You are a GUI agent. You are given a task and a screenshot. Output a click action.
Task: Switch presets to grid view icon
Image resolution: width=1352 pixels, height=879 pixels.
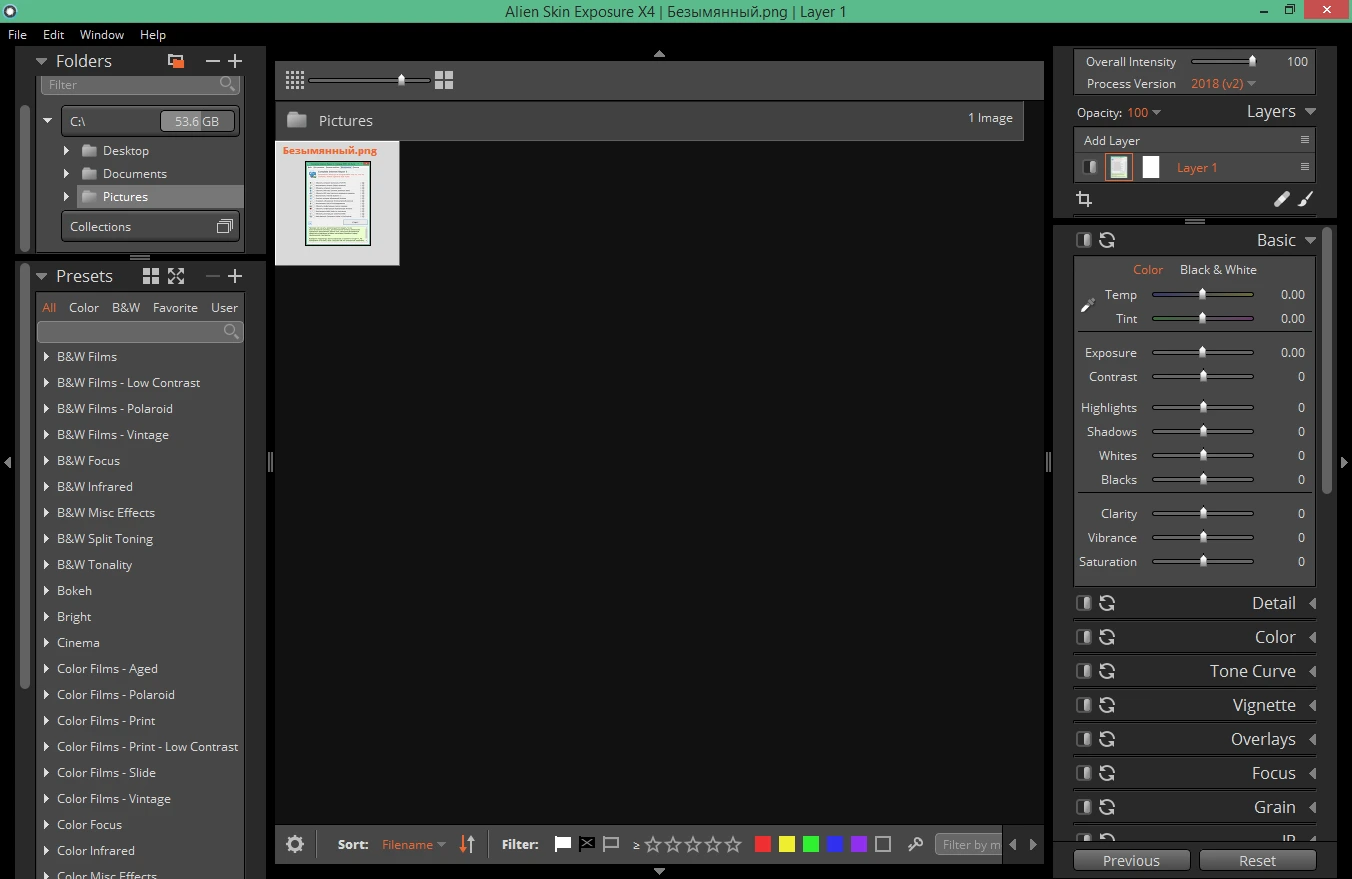151,276
